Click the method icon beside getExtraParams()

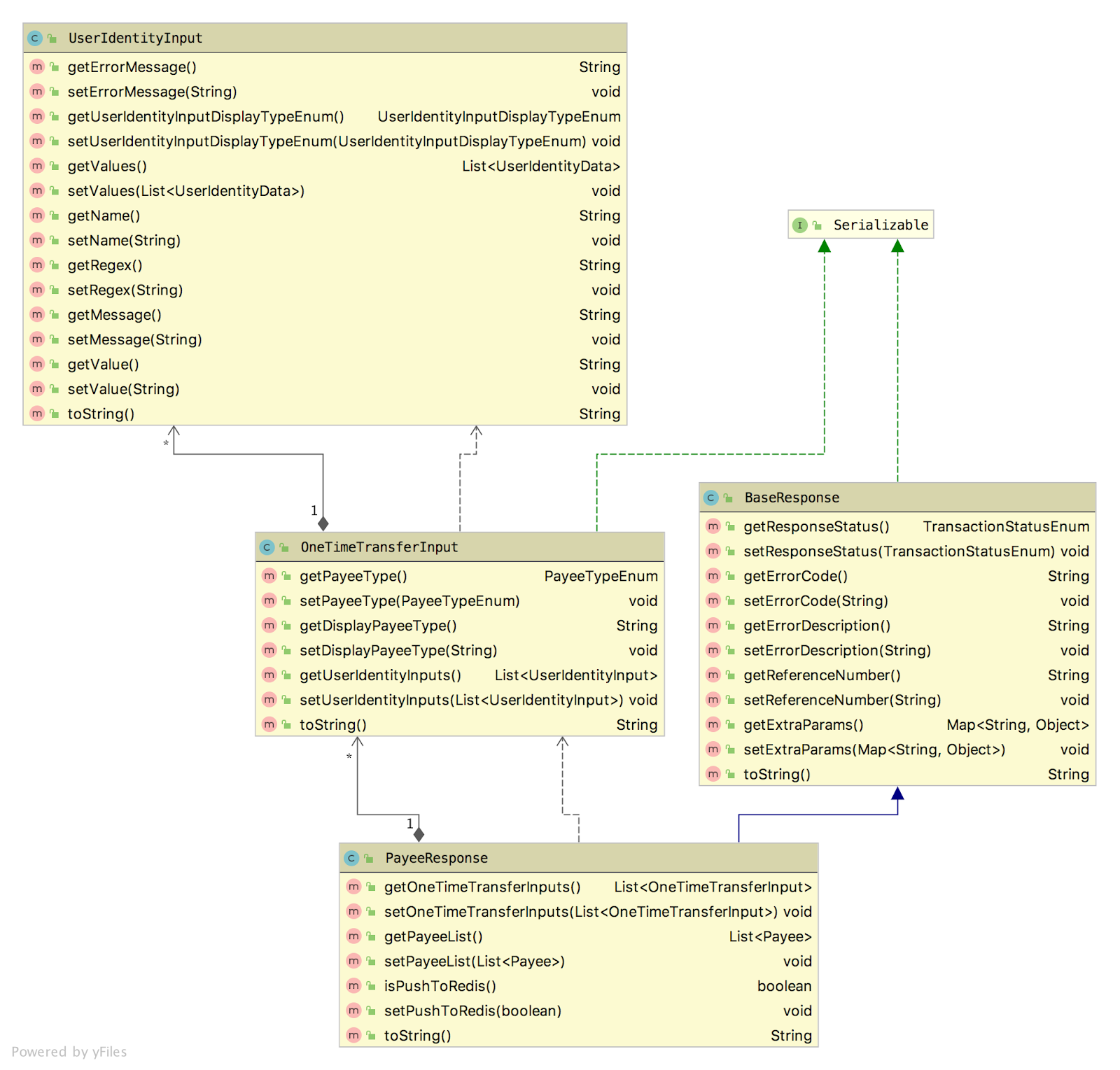713,725
